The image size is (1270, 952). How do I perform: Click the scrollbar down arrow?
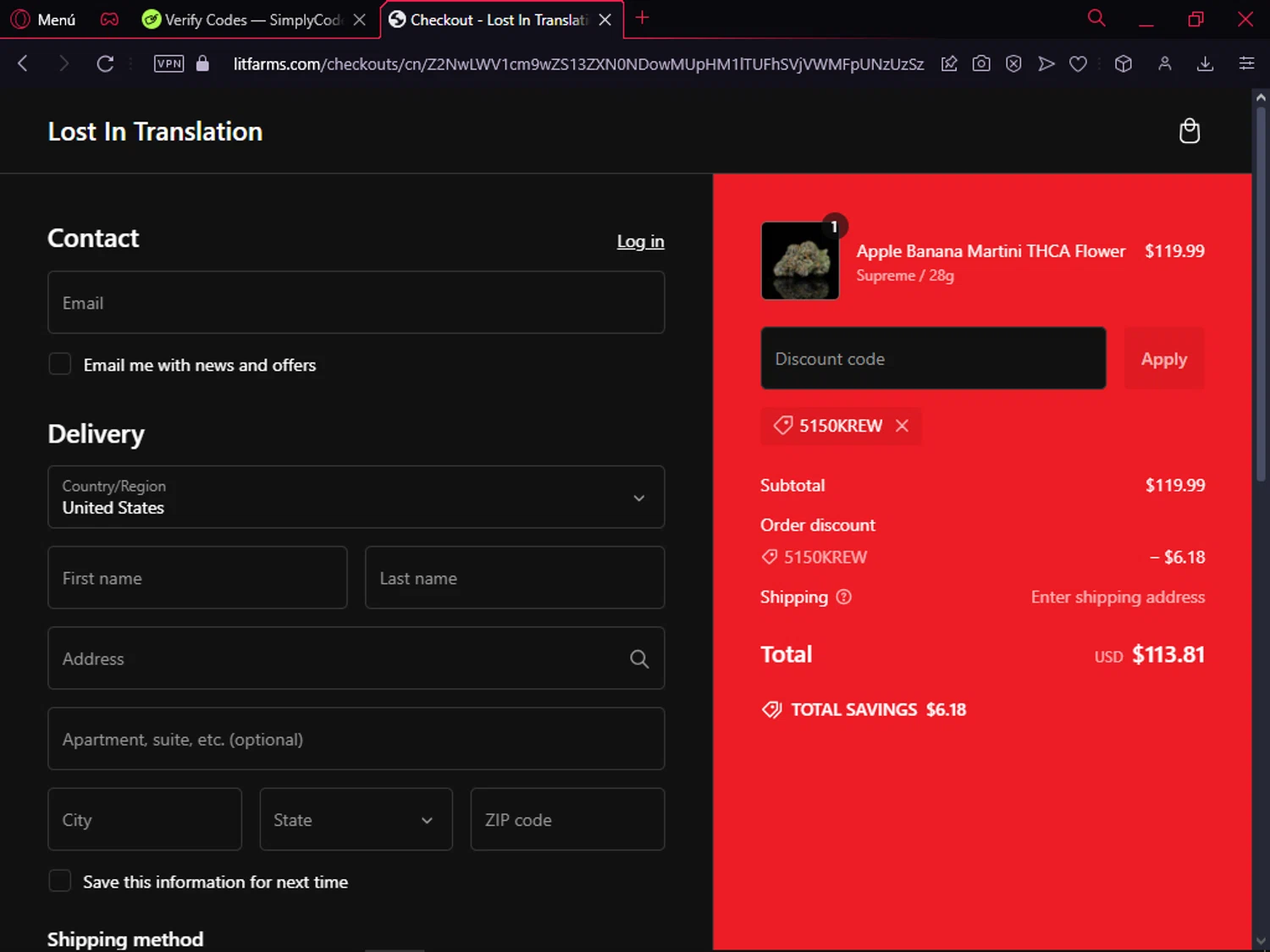click(1261, 941)
